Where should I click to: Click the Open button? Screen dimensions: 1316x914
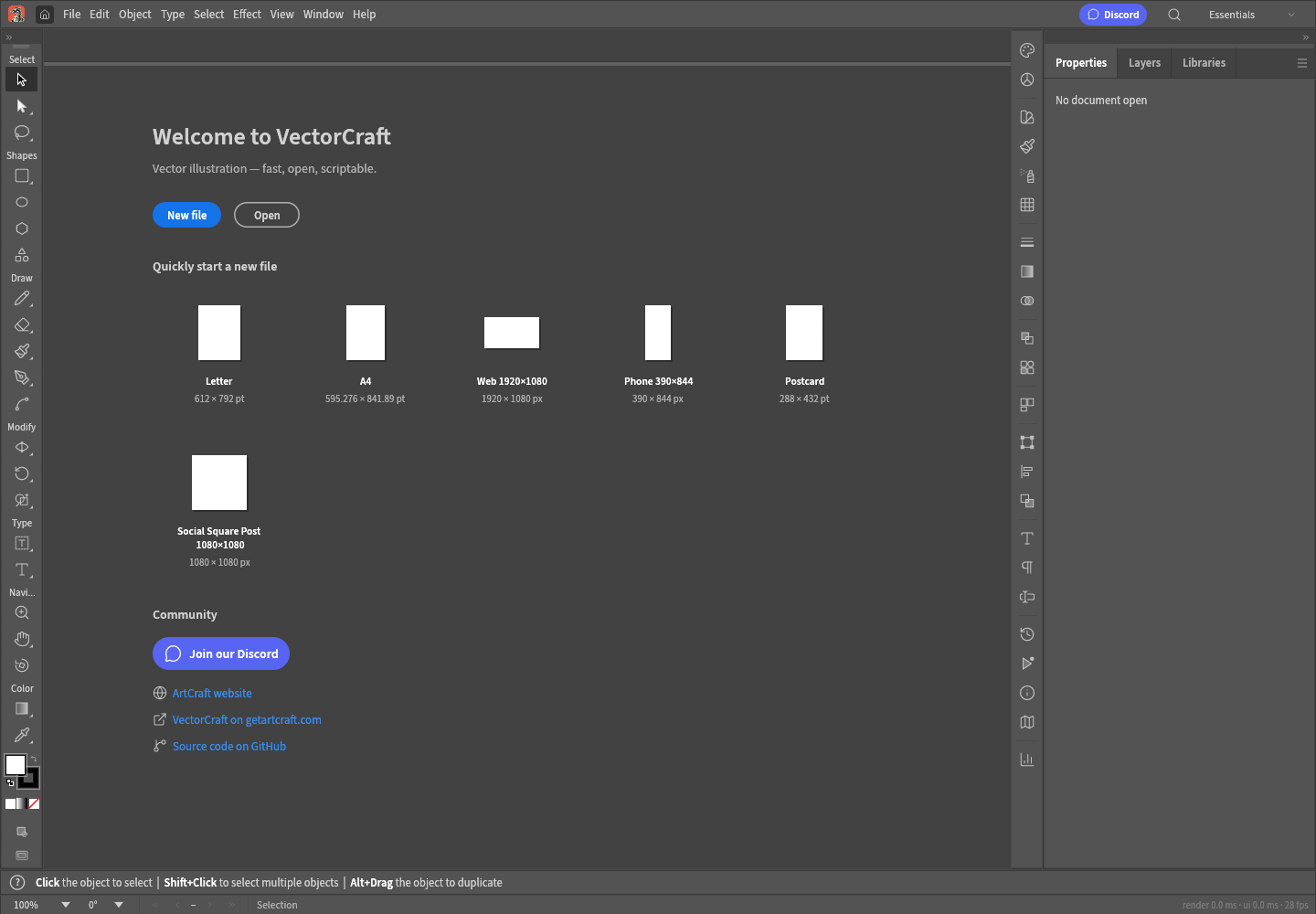click(x=267, y=215)
